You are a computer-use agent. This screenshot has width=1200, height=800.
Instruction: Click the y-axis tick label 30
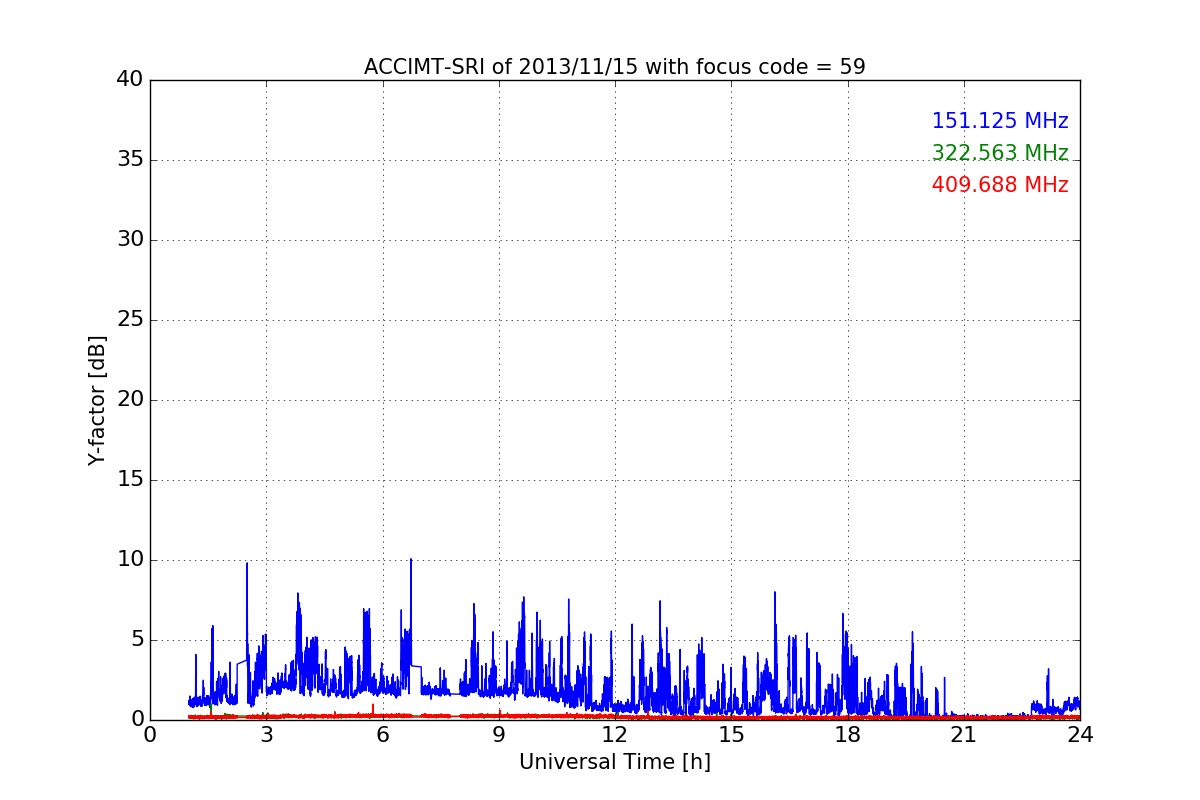coord(130,240)
